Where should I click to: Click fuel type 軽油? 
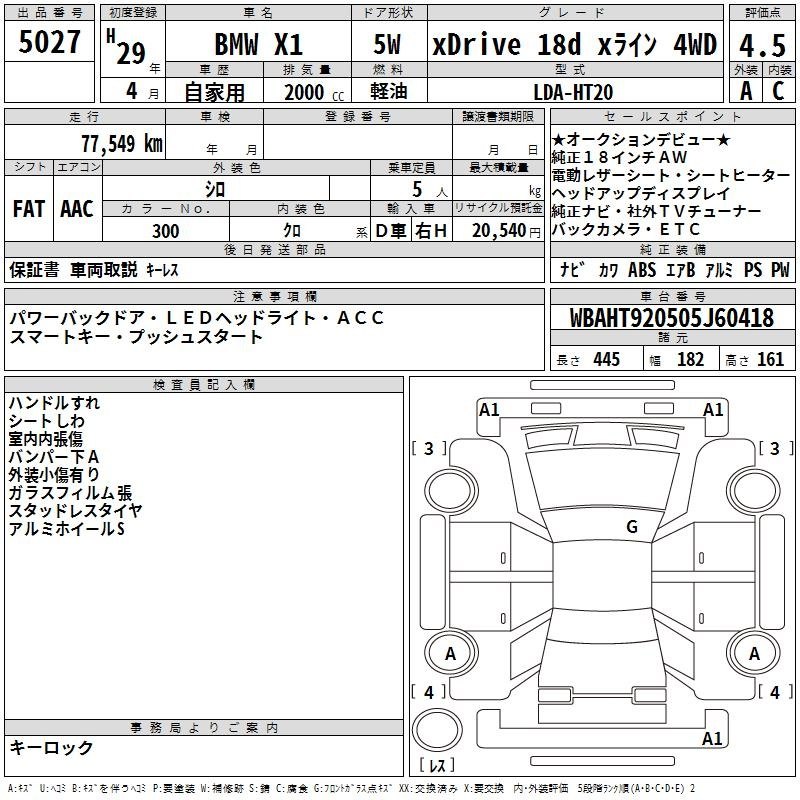(389, 91)
